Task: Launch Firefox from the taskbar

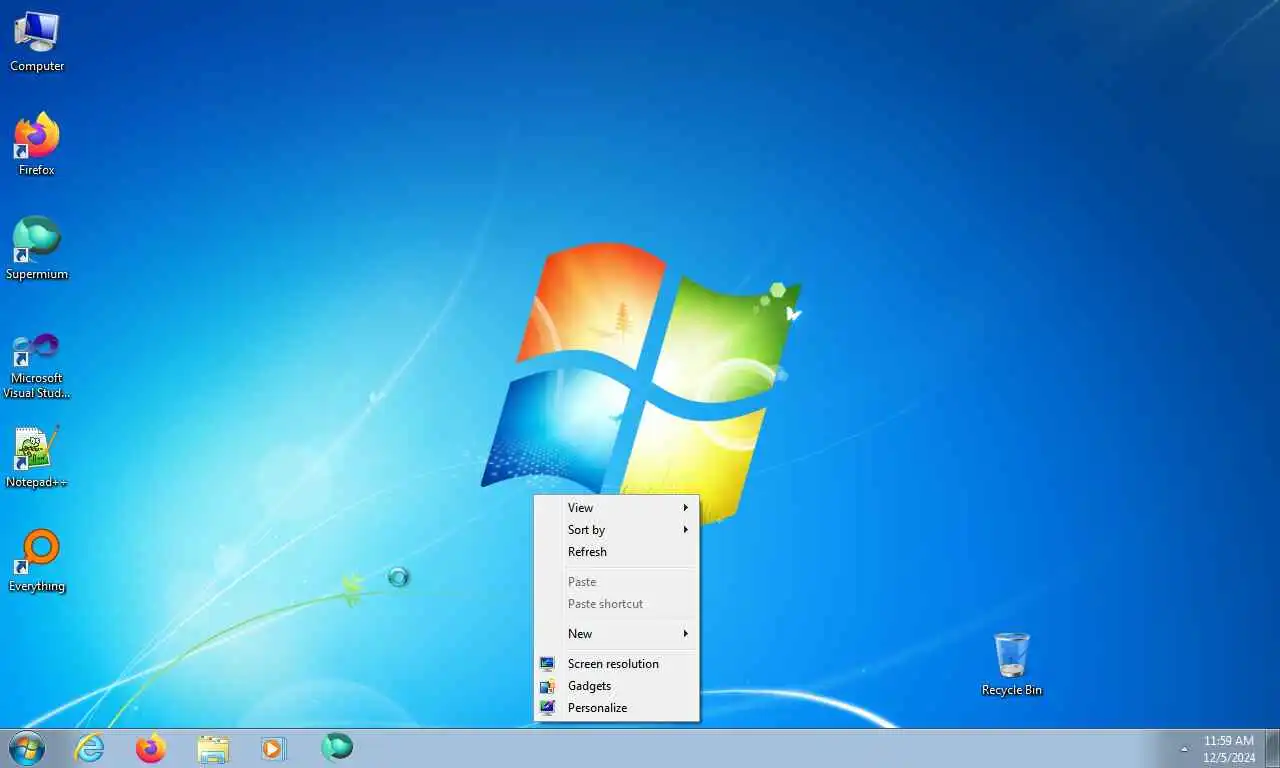Action: [151, 748]
